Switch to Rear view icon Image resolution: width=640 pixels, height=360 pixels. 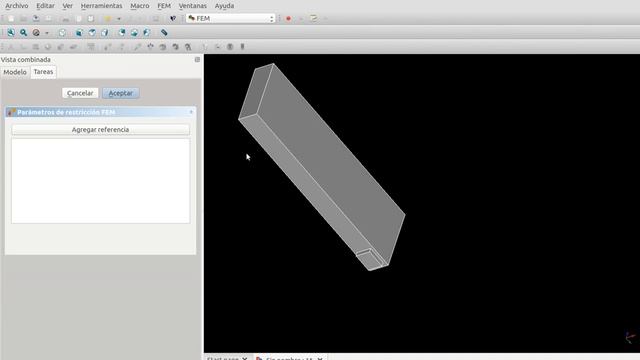(122, 33)
